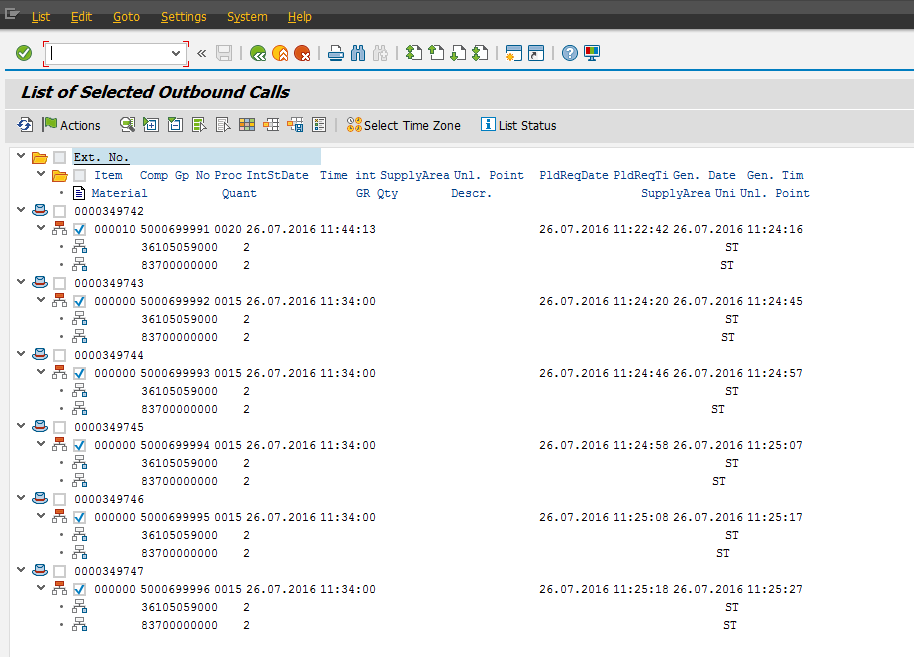The height and width of the screenshot is (657, 914).
Task: Click the Find binoculars icon
Action: click(358, 54)
